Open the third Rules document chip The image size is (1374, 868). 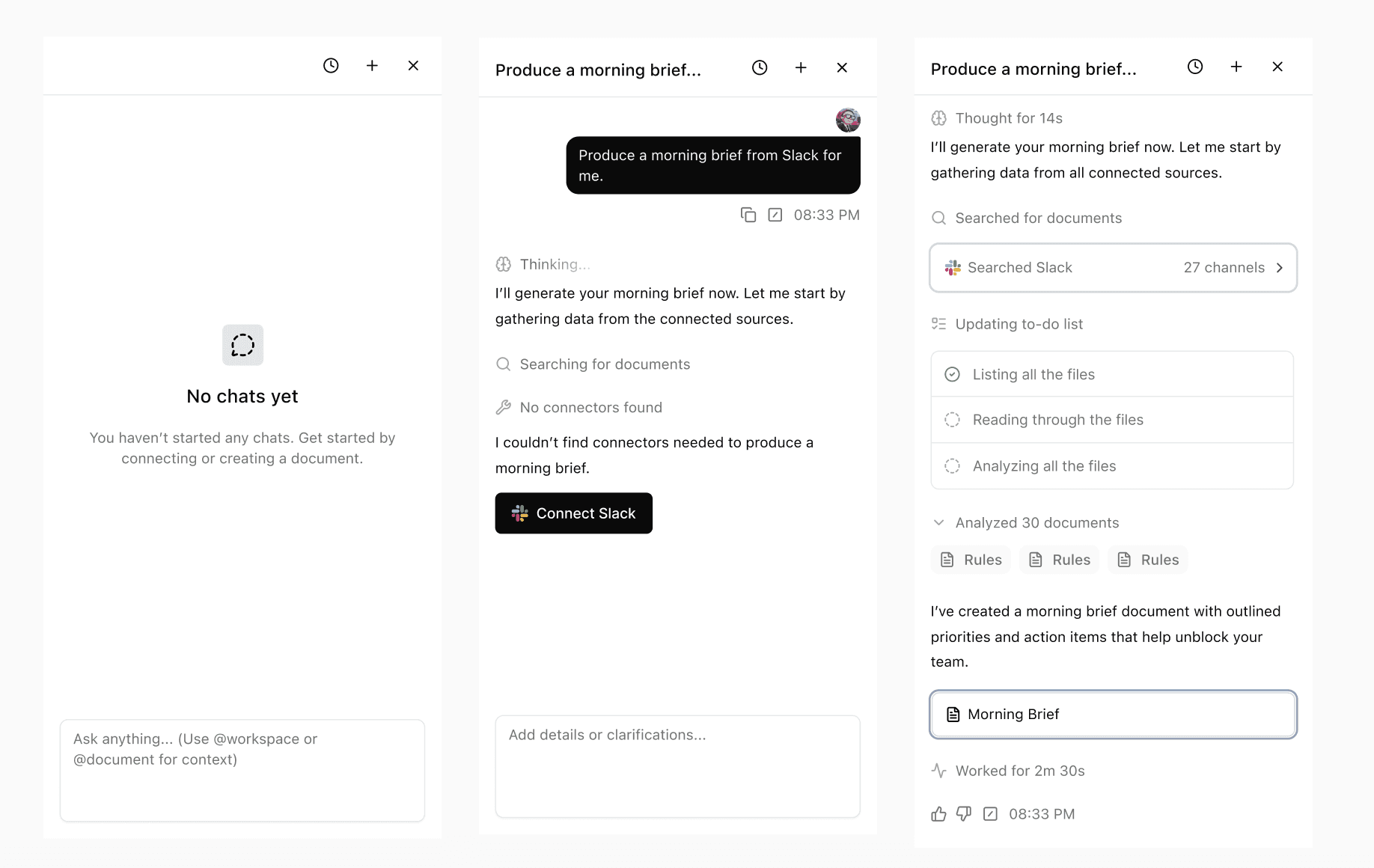pos(1147,560)
